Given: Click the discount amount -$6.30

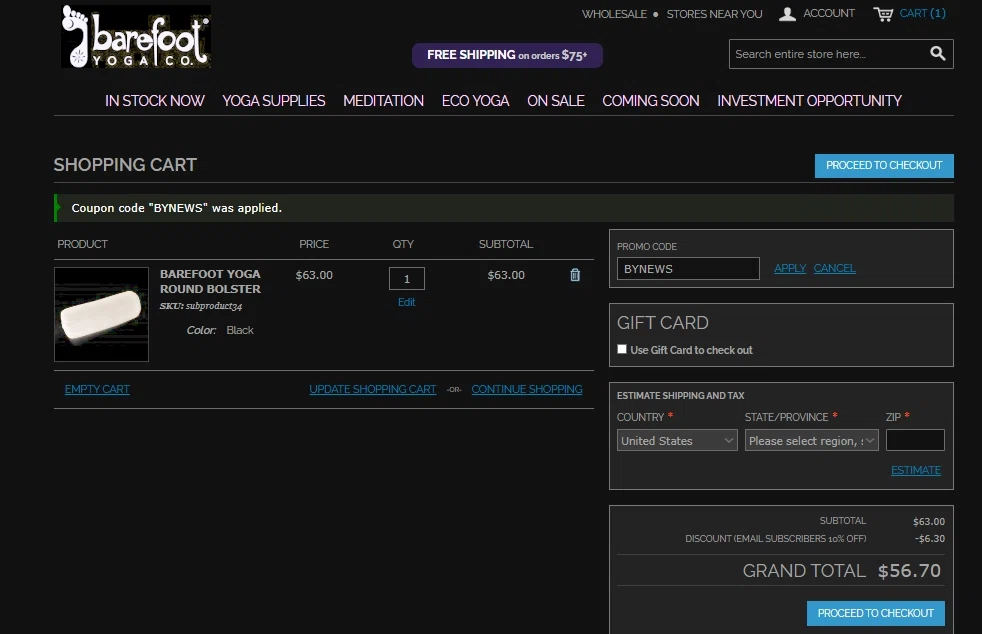Looking at the screenshot, I should [929, 539].
